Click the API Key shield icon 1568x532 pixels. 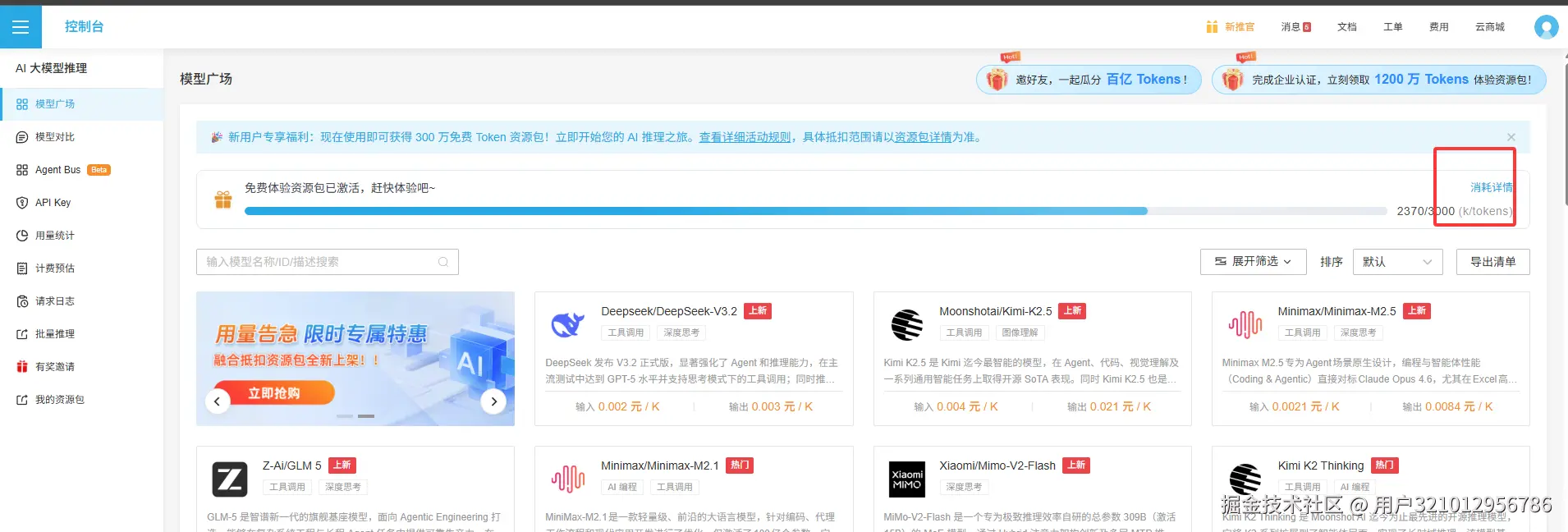pyautogui.click(x=22, y=203)
